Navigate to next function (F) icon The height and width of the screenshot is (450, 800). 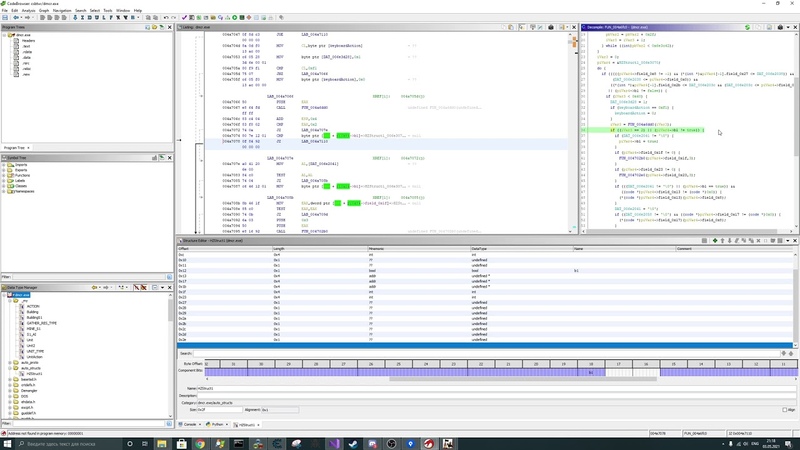pyautogui.click(x=111, y=17)
